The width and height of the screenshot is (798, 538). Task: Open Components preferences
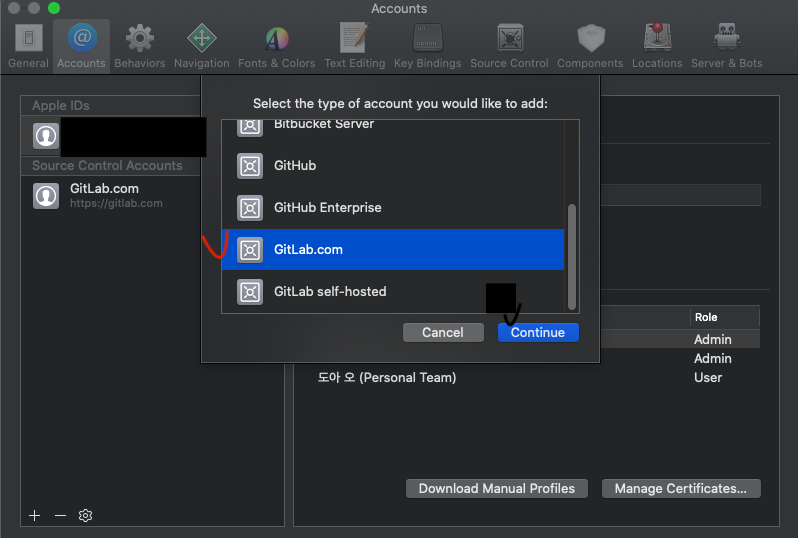(x=590, y=47)
